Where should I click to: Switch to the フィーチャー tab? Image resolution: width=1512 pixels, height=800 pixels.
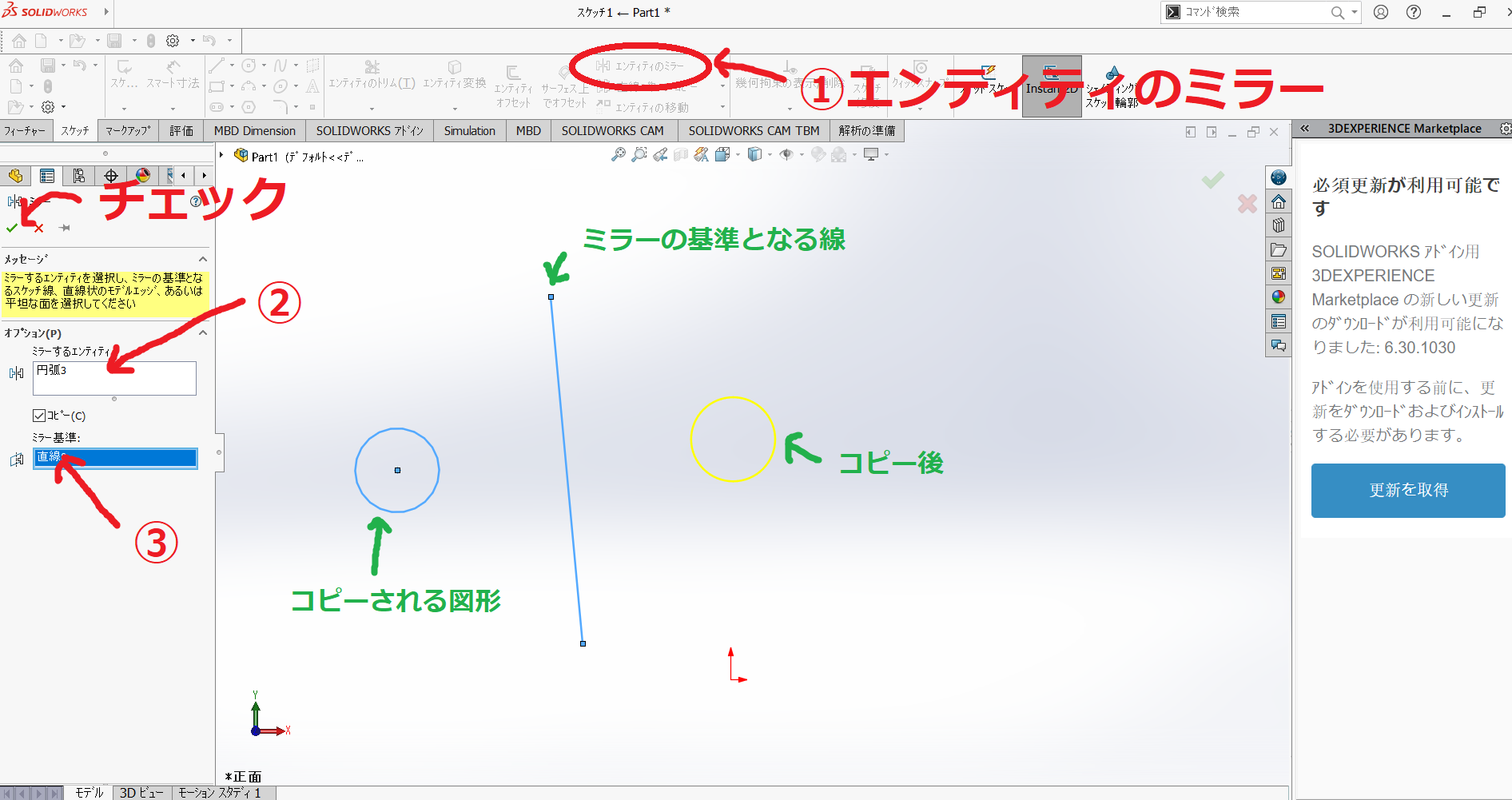tap(26, 131)
